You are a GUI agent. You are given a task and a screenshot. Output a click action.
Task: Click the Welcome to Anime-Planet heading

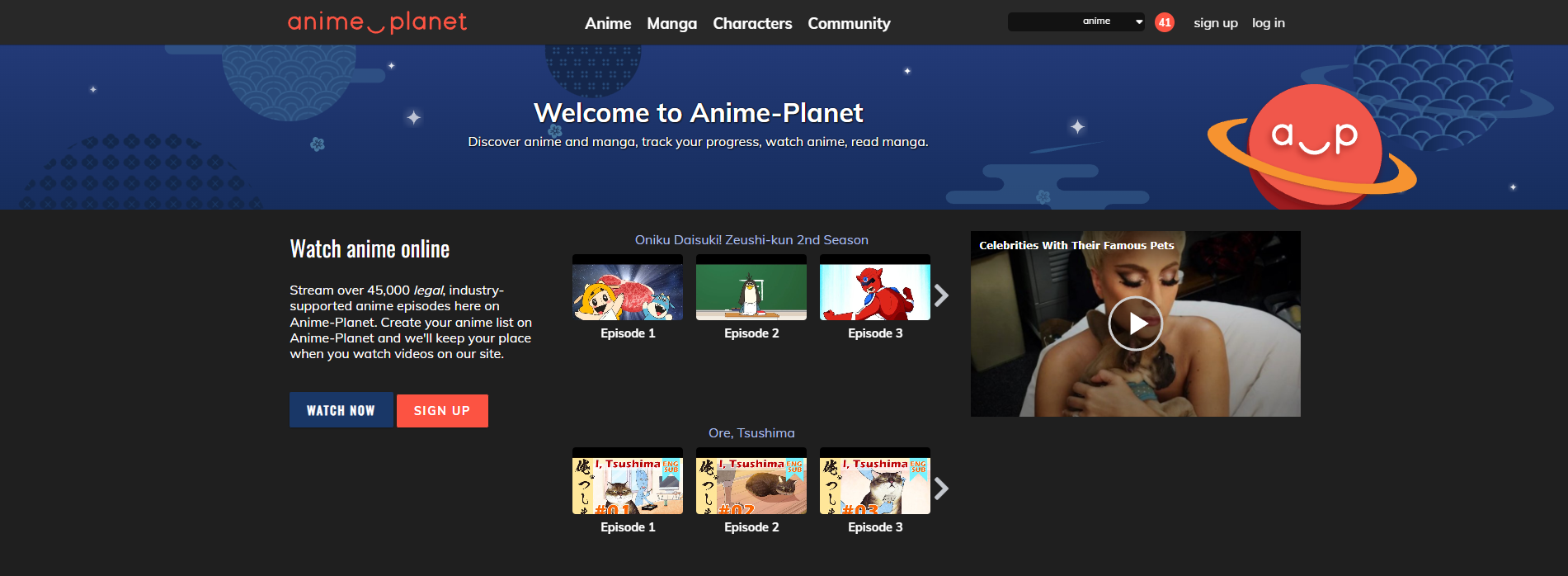pyautogui.click(x=698, y=113)
